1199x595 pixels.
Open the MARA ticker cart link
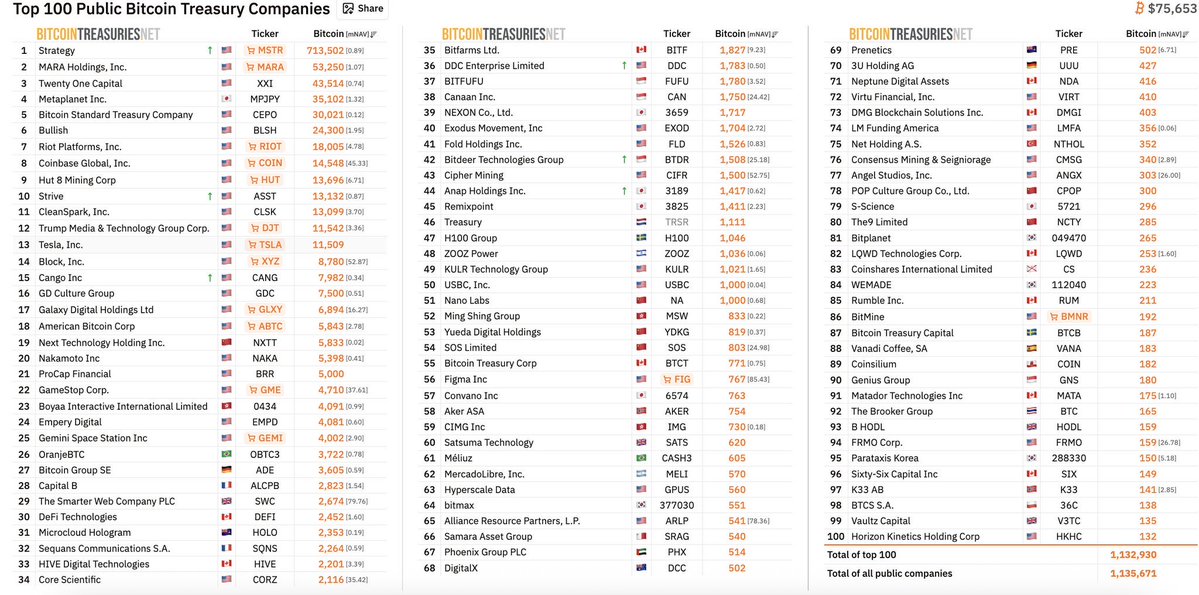(265, 67)
